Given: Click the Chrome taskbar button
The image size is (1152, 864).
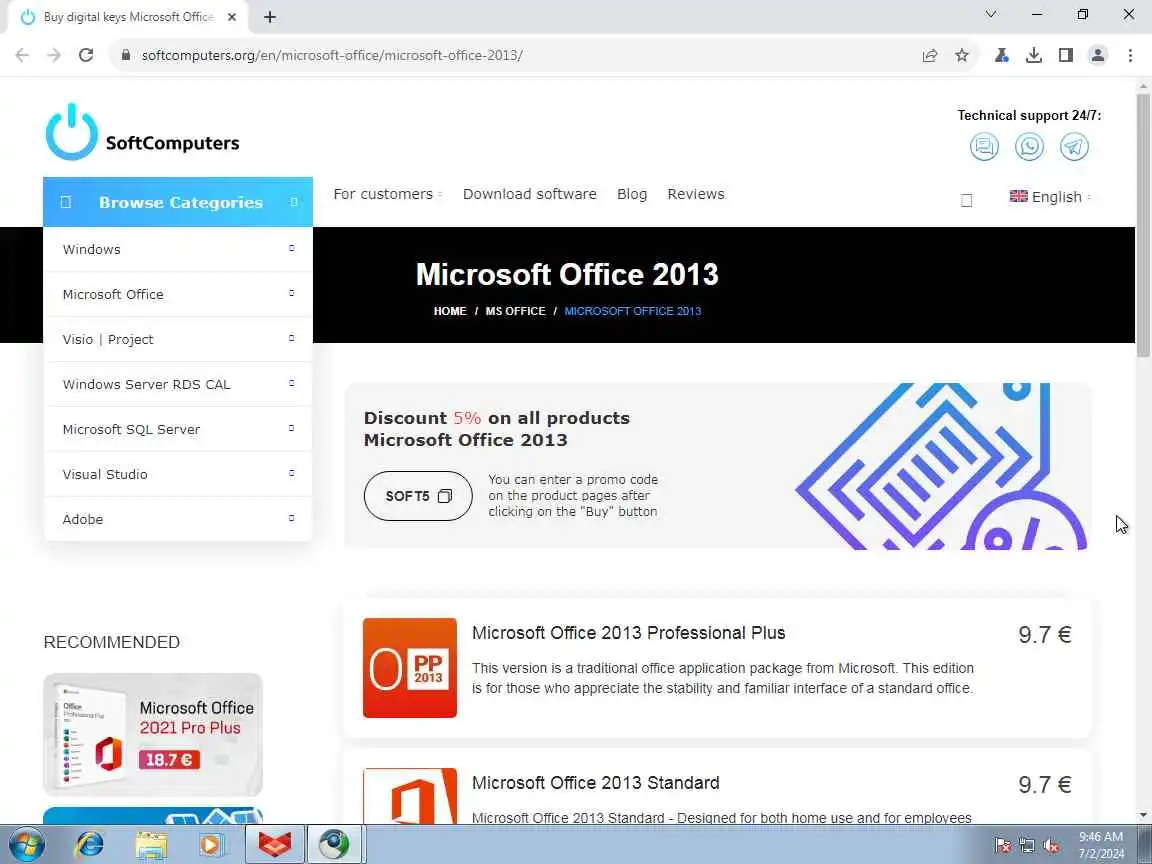Looking at the screenshot, I should [x=334, y=844].
